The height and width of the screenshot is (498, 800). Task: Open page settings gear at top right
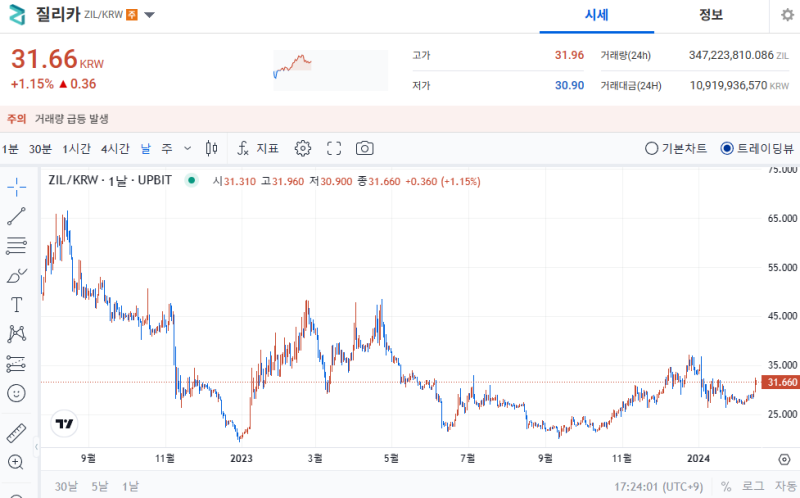tap(787, 15)
